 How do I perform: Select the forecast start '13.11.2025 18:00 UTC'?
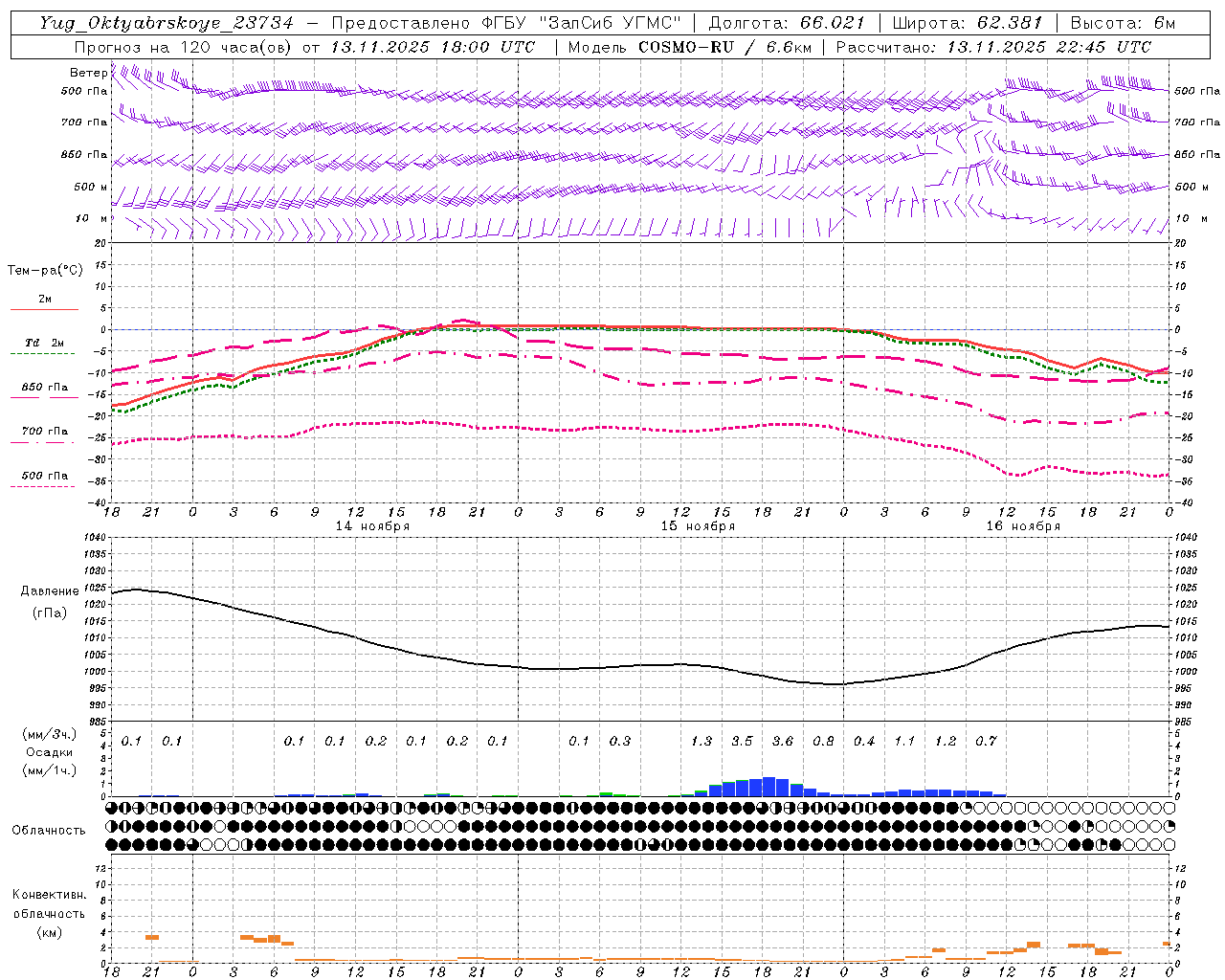(x=433, y=47)
